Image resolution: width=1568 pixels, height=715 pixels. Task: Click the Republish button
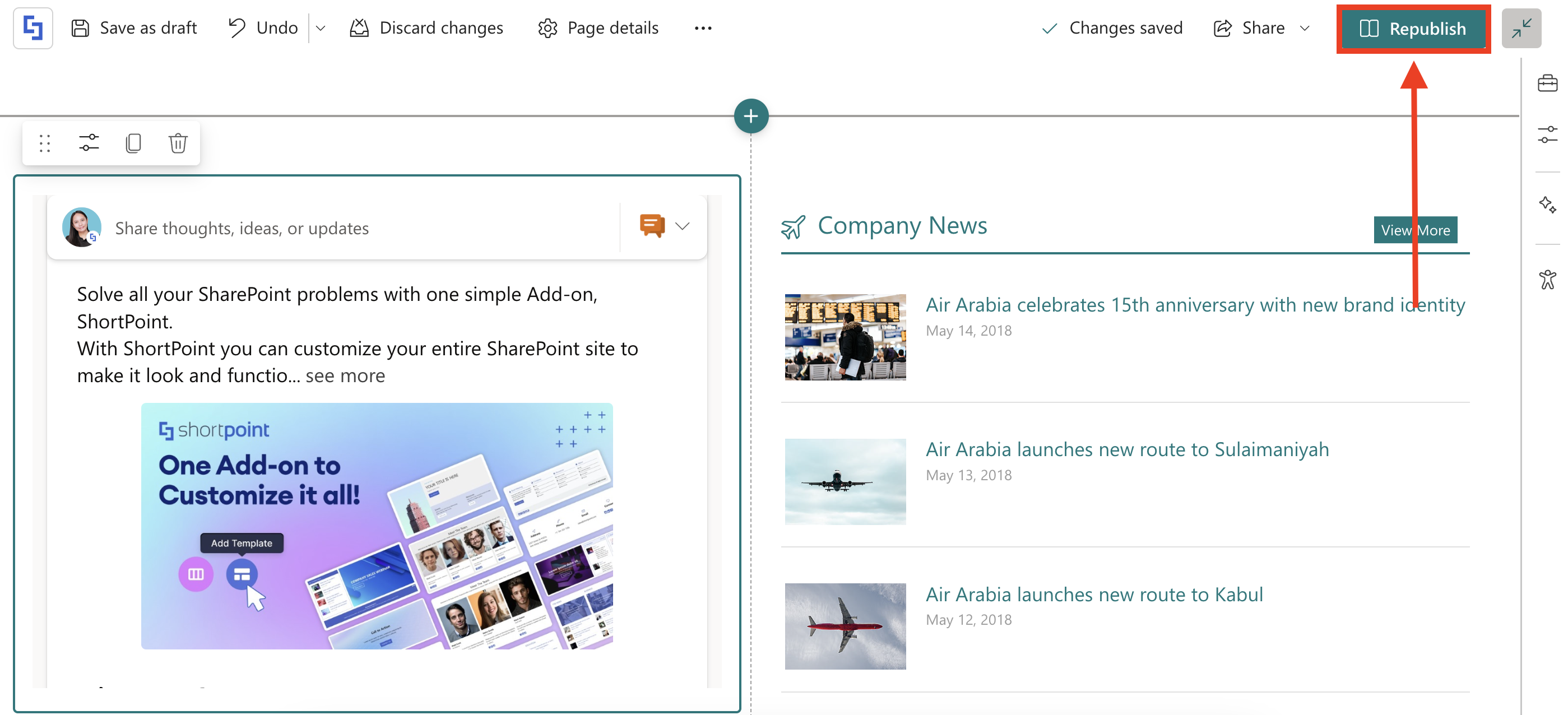pyautogui.click(x=1413, y=29)
